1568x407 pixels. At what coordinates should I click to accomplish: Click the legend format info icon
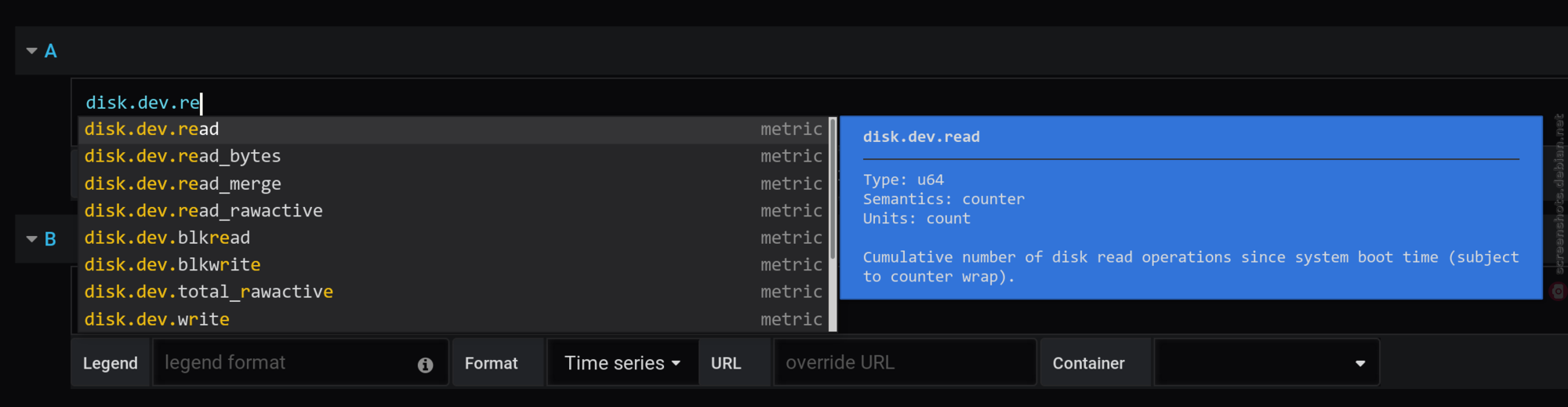point(425,365)
